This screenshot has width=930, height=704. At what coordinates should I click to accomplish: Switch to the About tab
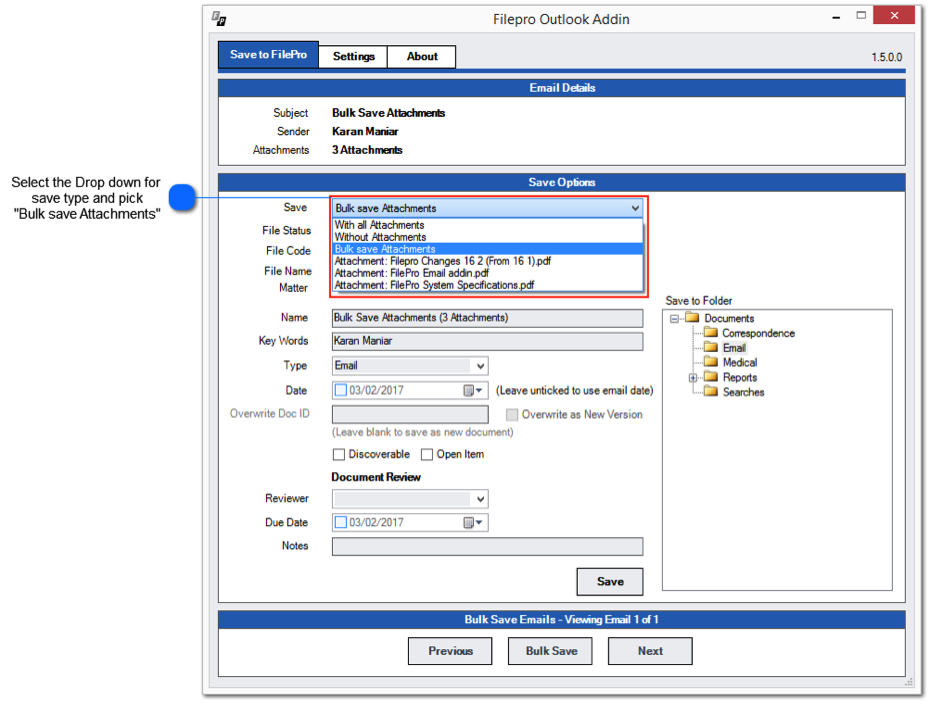(422, 56)
